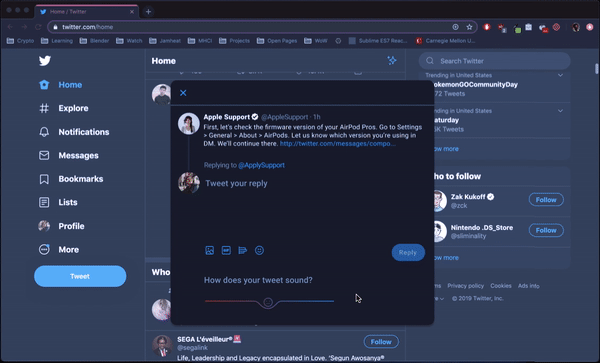Open the Blender bookmarks folder
This screenshot has height=363, width=600.
coord(94,41)
